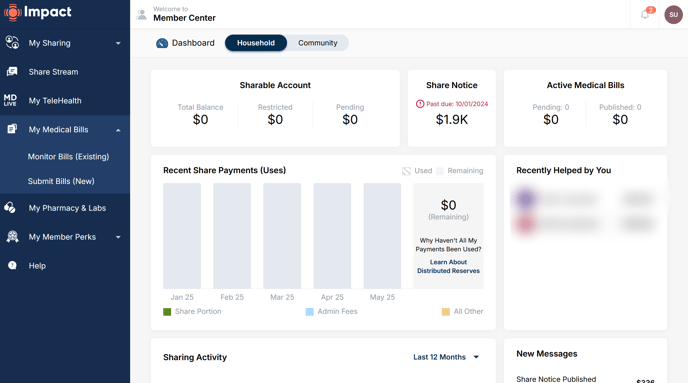This screenshot has width=688, height=383.
Task: Click the Share Stream chat icon
Action: pyautogui.click(x=12, y=72)
